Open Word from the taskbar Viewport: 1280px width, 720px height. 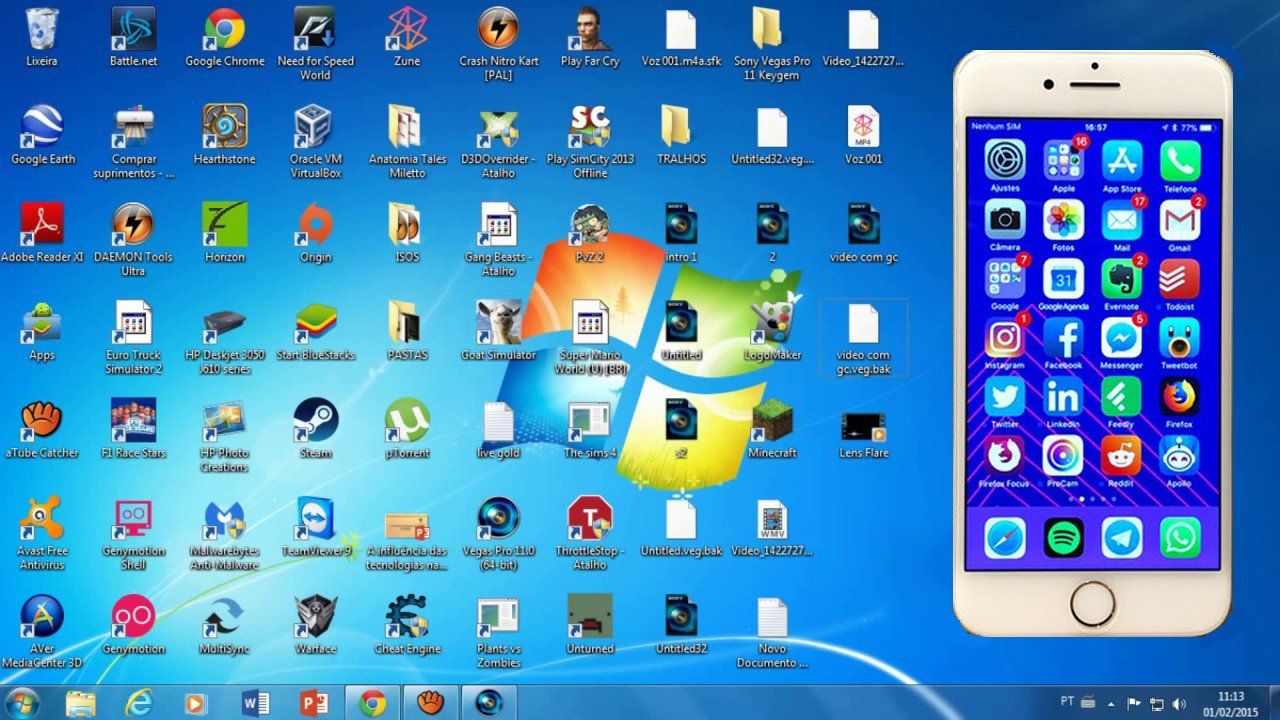tap(256, 702)
